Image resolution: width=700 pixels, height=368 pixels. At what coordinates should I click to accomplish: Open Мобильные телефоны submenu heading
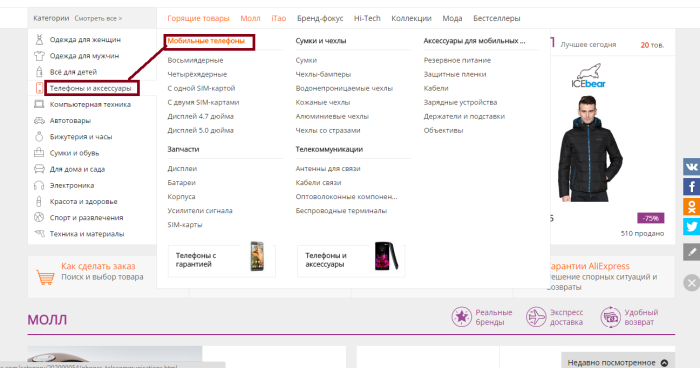click(206, 41)
